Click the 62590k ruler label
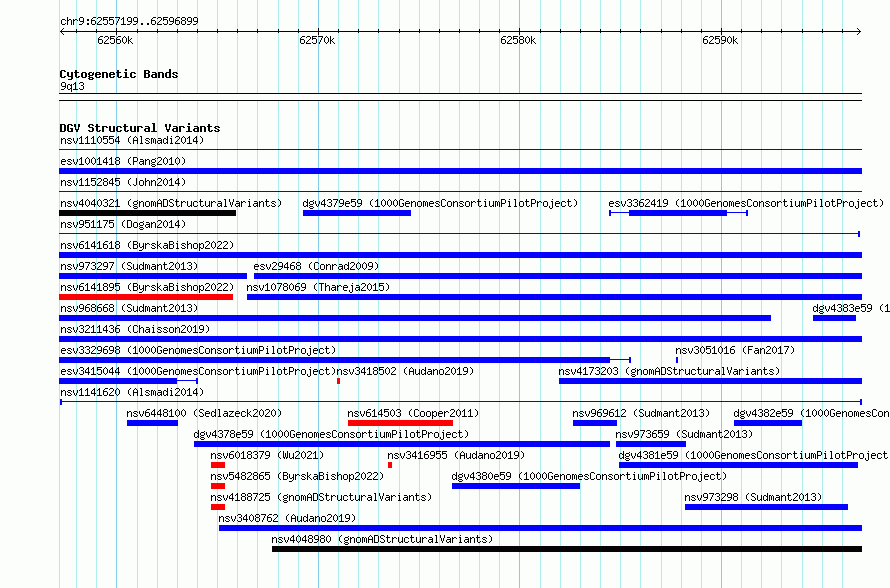 [x=720, y=40]
